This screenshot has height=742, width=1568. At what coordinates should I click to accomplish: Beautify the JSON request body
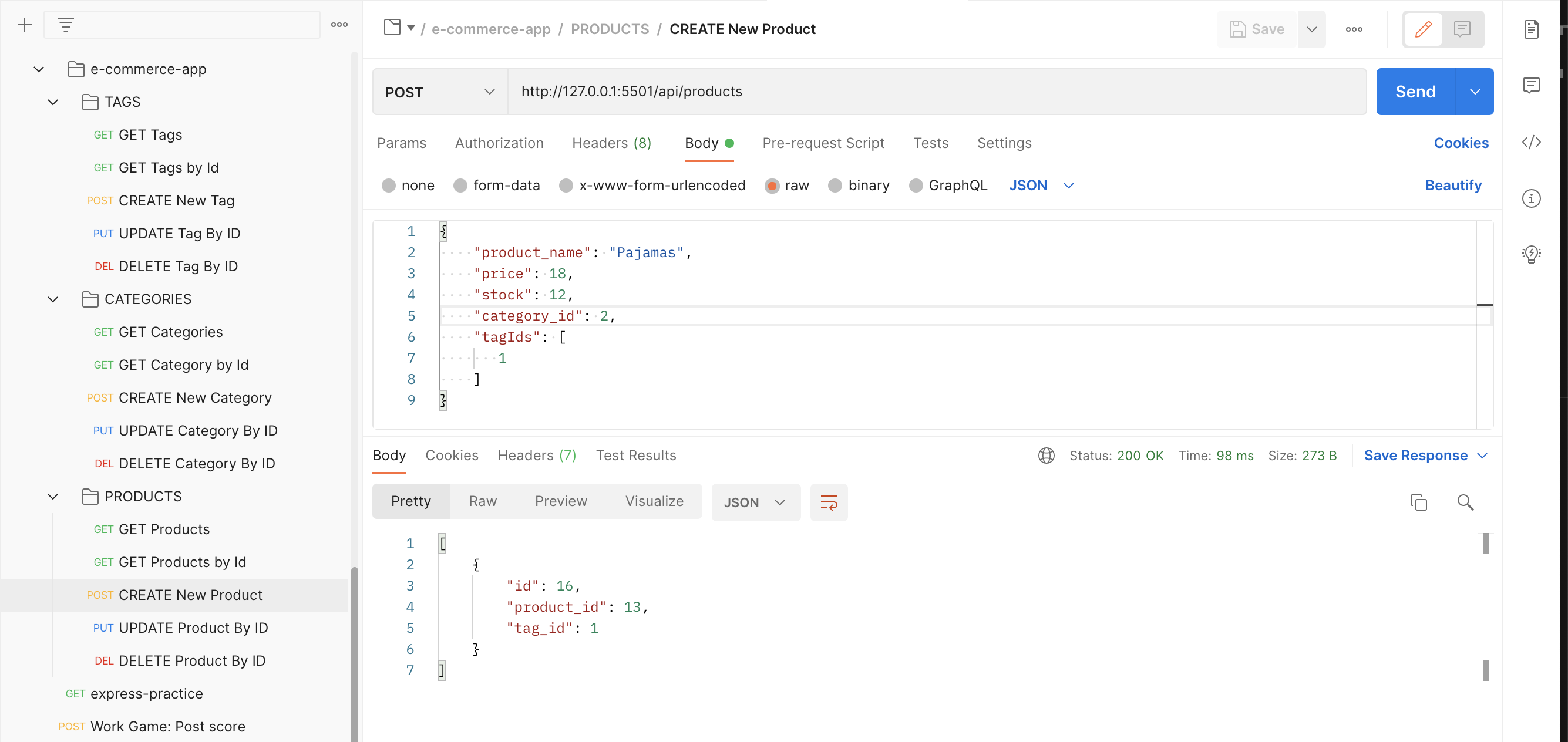[1453, 185]
